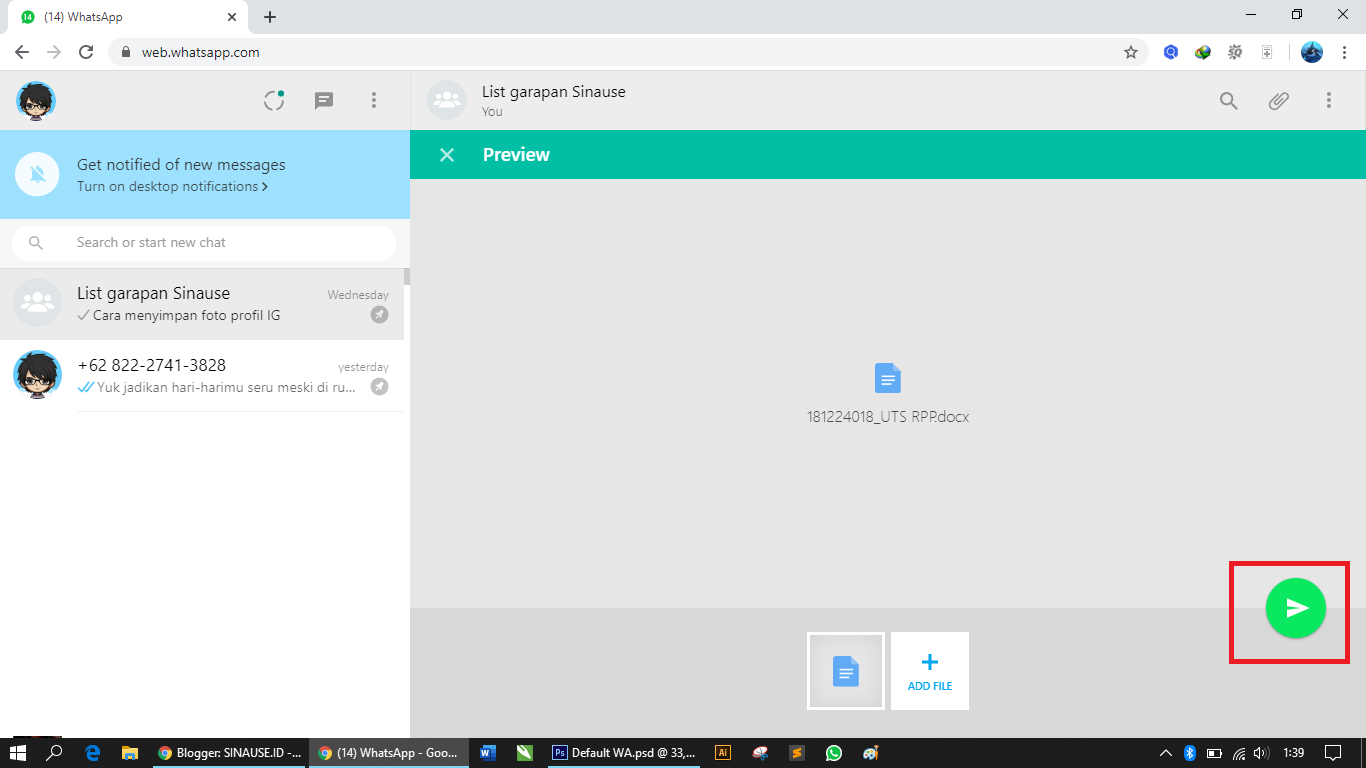
Task: Open the sidebar three-dot menu
Action: (374, 100)
